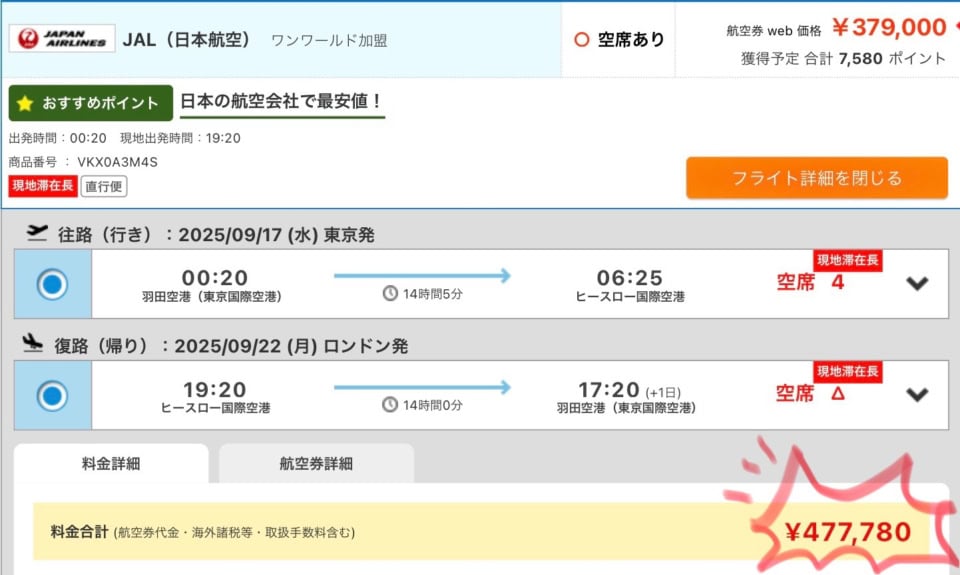Viewport: 960px width, 575px height.
Task: Click the ¥379,000 web price
Action: coord(890,27)
